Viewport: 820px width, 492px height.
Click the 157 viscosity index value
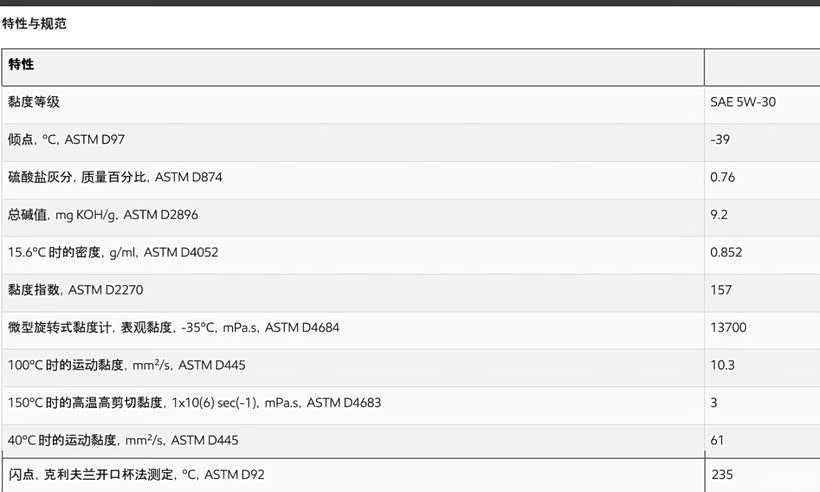721,290
